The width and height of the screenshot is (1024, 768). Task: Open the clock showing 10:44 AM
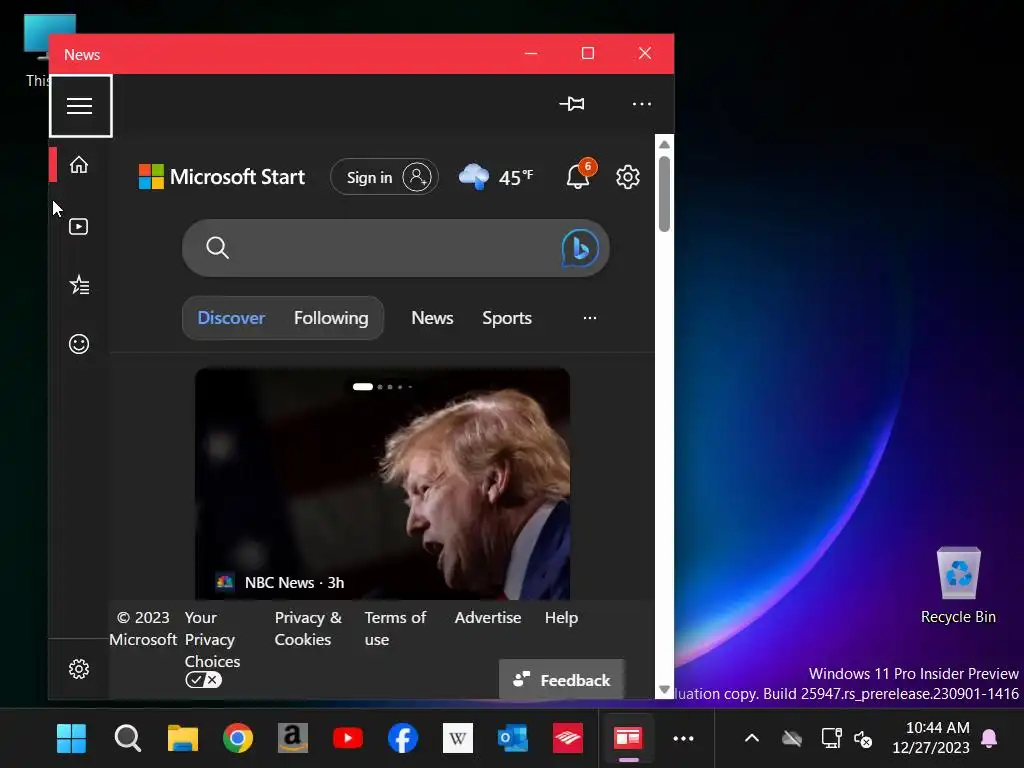pos(931,737)
